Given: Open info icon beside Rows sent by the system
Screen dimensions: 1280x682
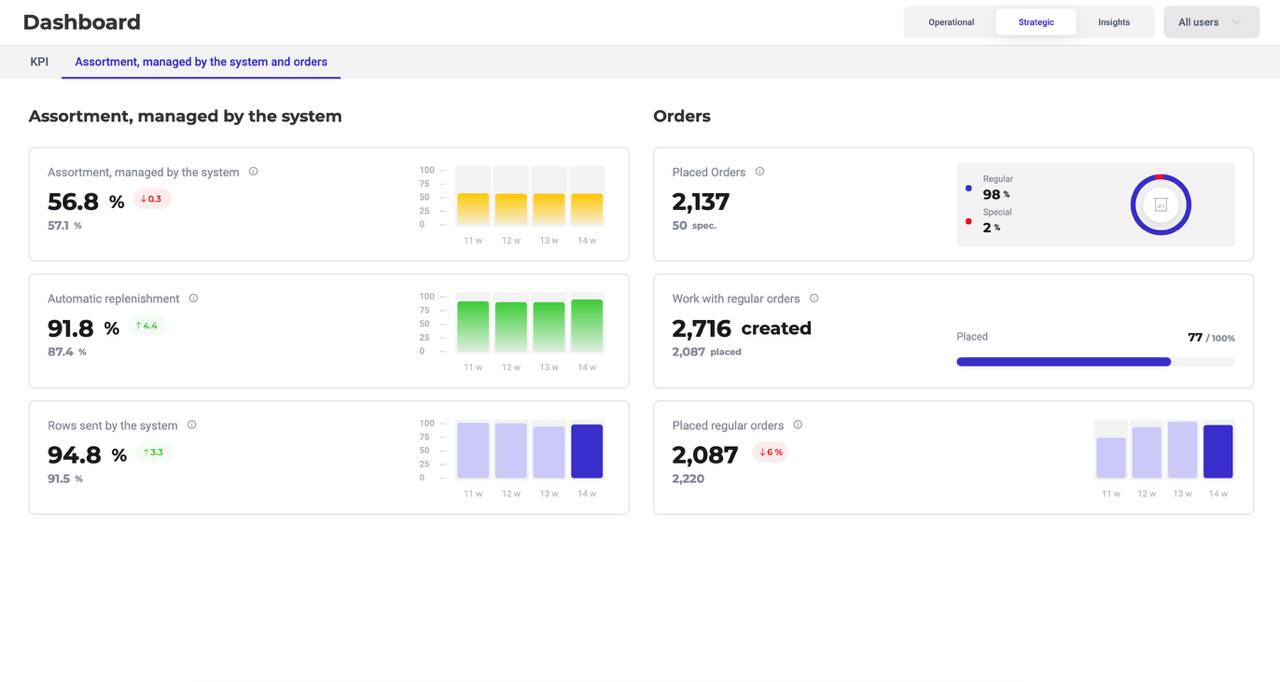Looking at the screenshot, I should (191, 425).
